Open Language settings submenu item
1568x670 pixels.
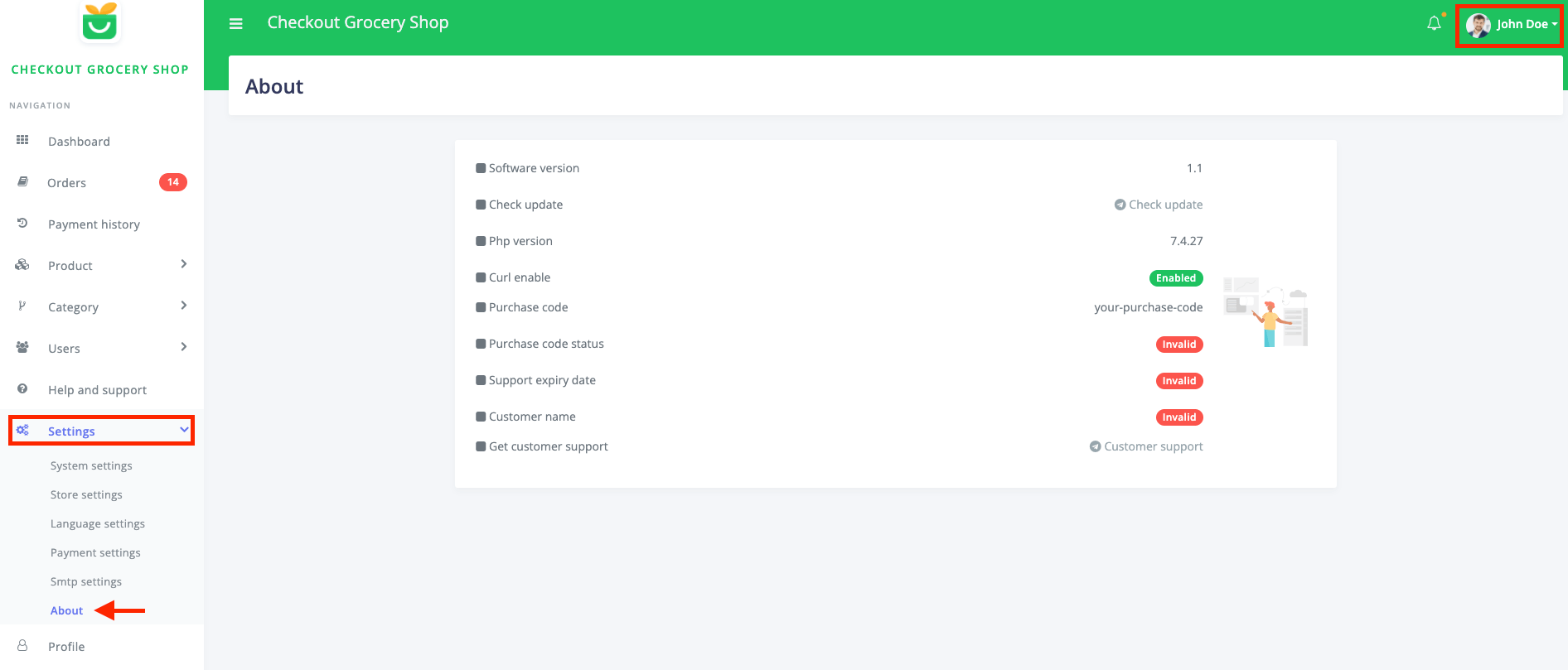pyautogui.click(x=98, y=523)
